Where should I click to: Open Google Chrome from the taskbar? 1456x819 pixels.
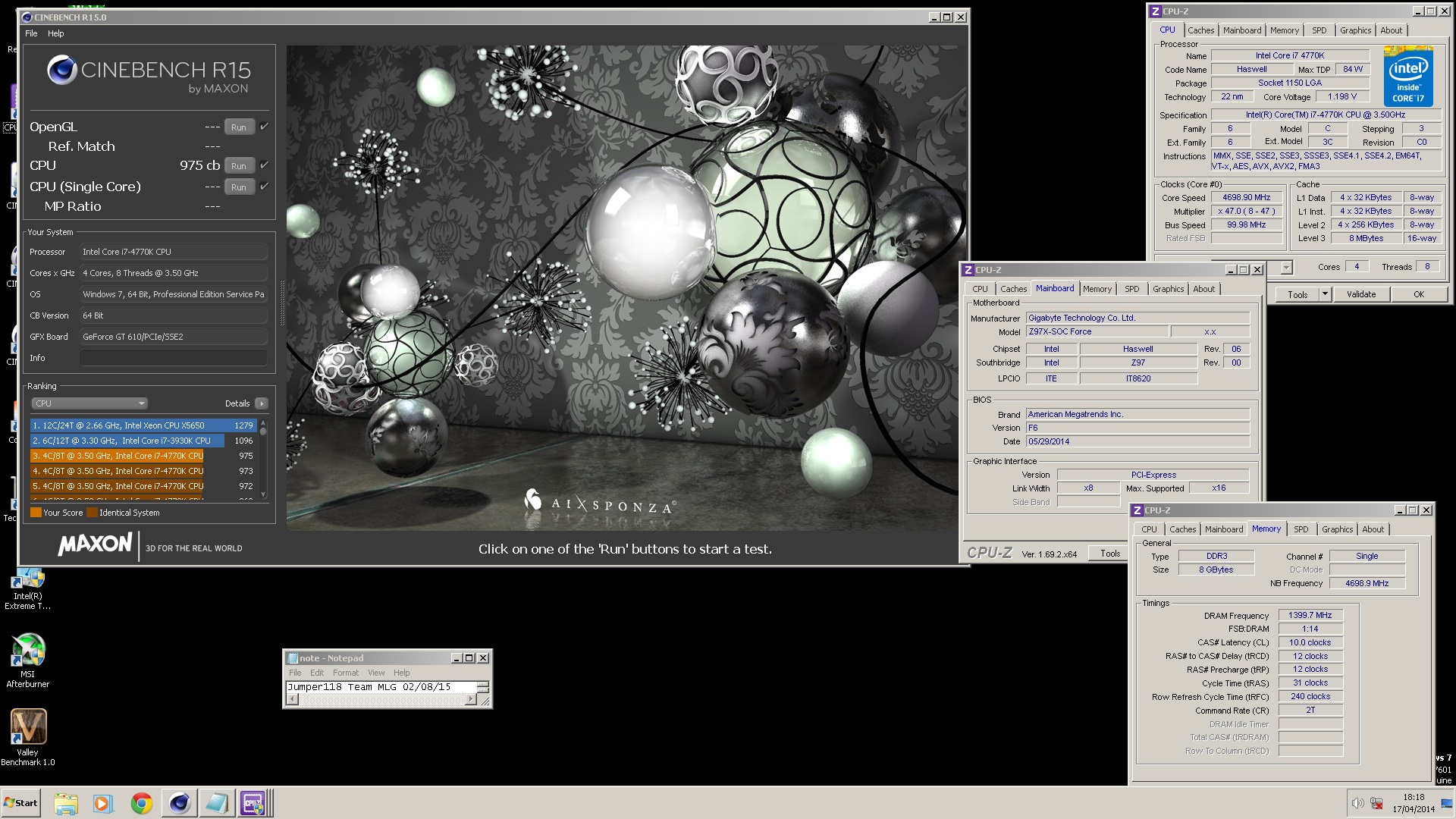click(141, 803)
